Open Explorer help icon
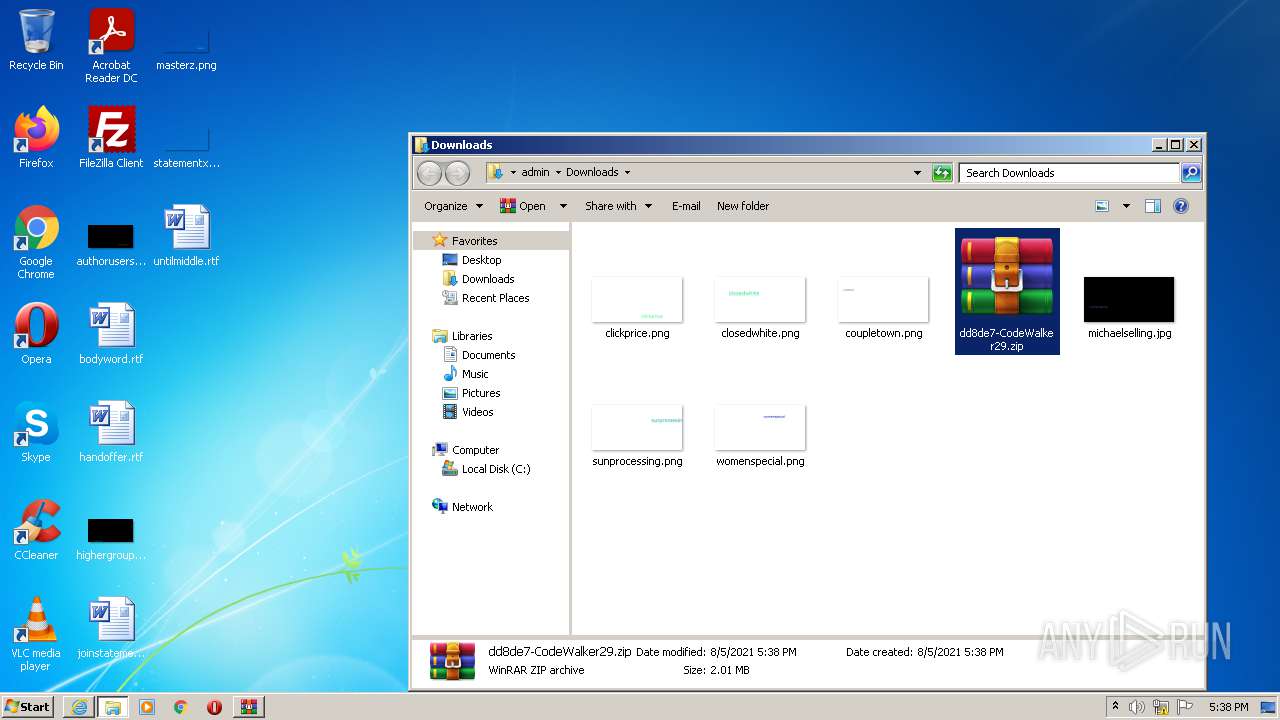The height and width of the screenshot is (720, 1280). pyautogui.click(x=1181, y=206)
